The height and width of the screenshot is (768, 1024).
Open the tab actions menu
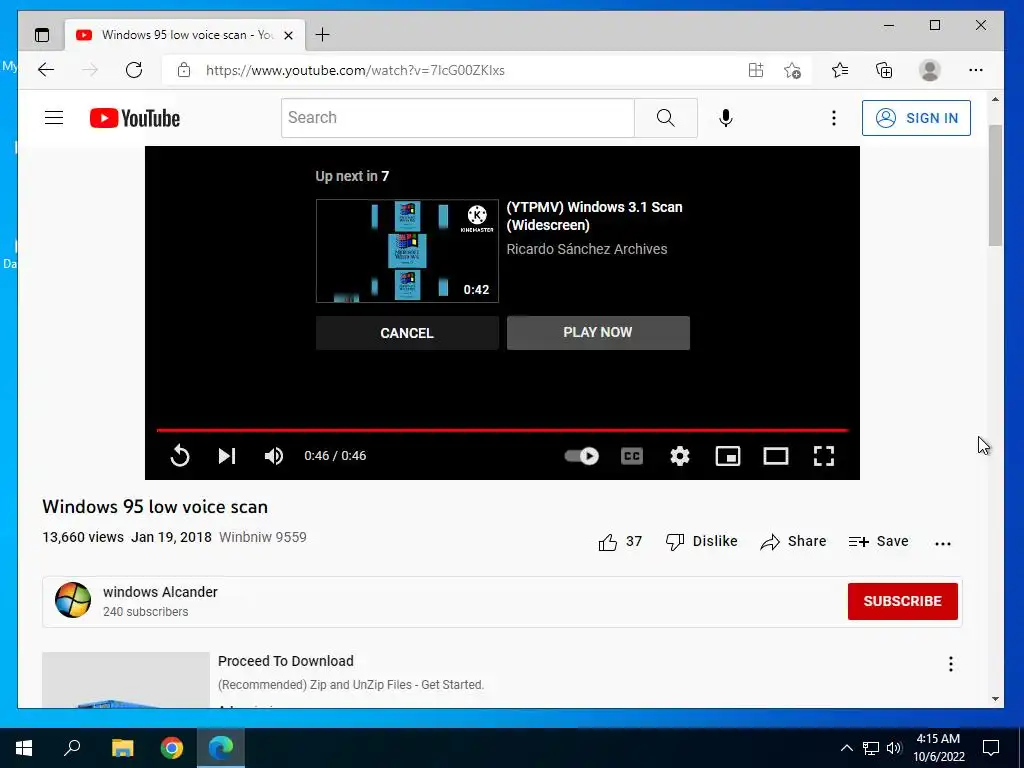42,35
